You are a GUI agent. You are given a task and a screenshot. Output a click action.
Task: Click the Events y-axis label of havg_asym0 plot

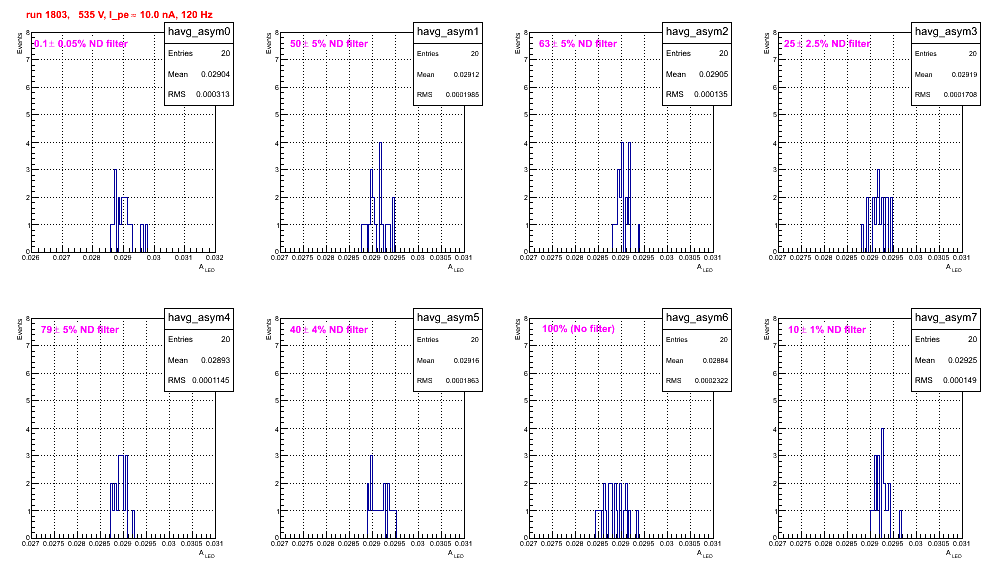click(19, 43)
